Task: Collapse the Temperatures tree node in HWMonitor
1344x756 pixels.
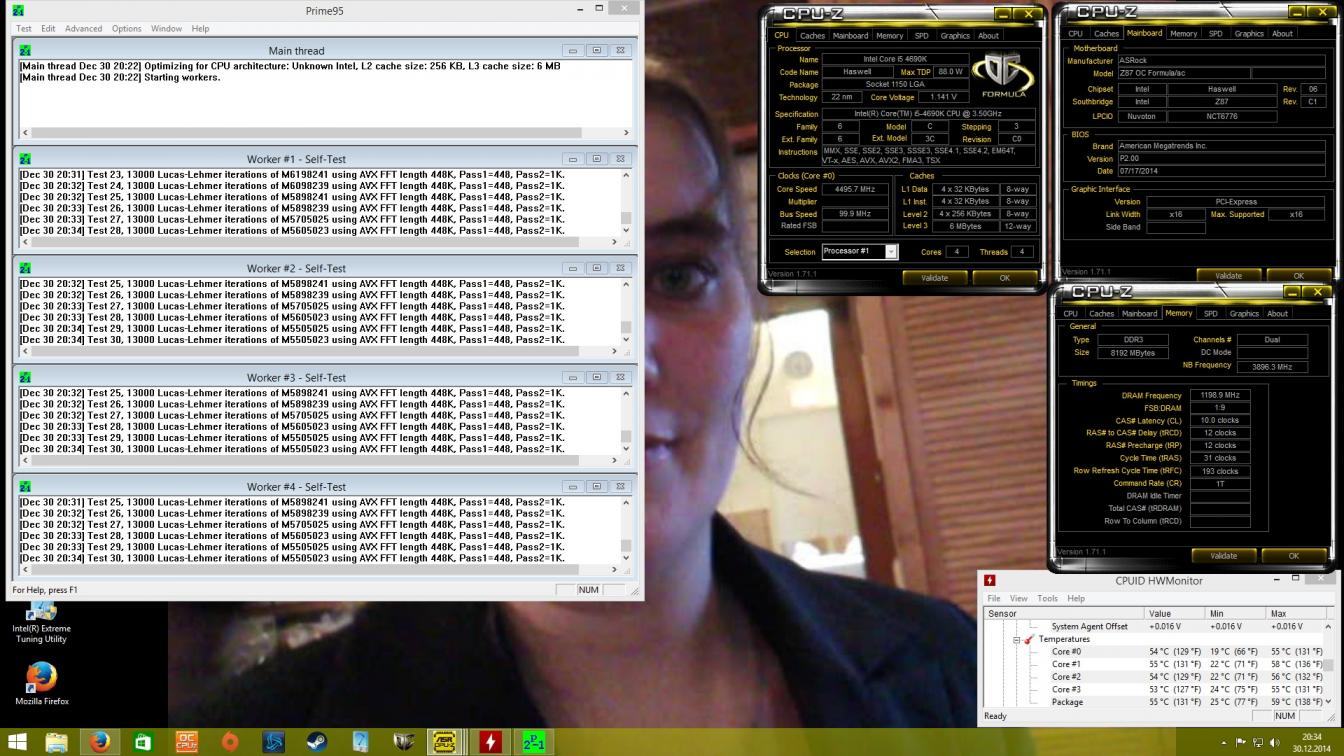Action: click(x=1017, y=639)
